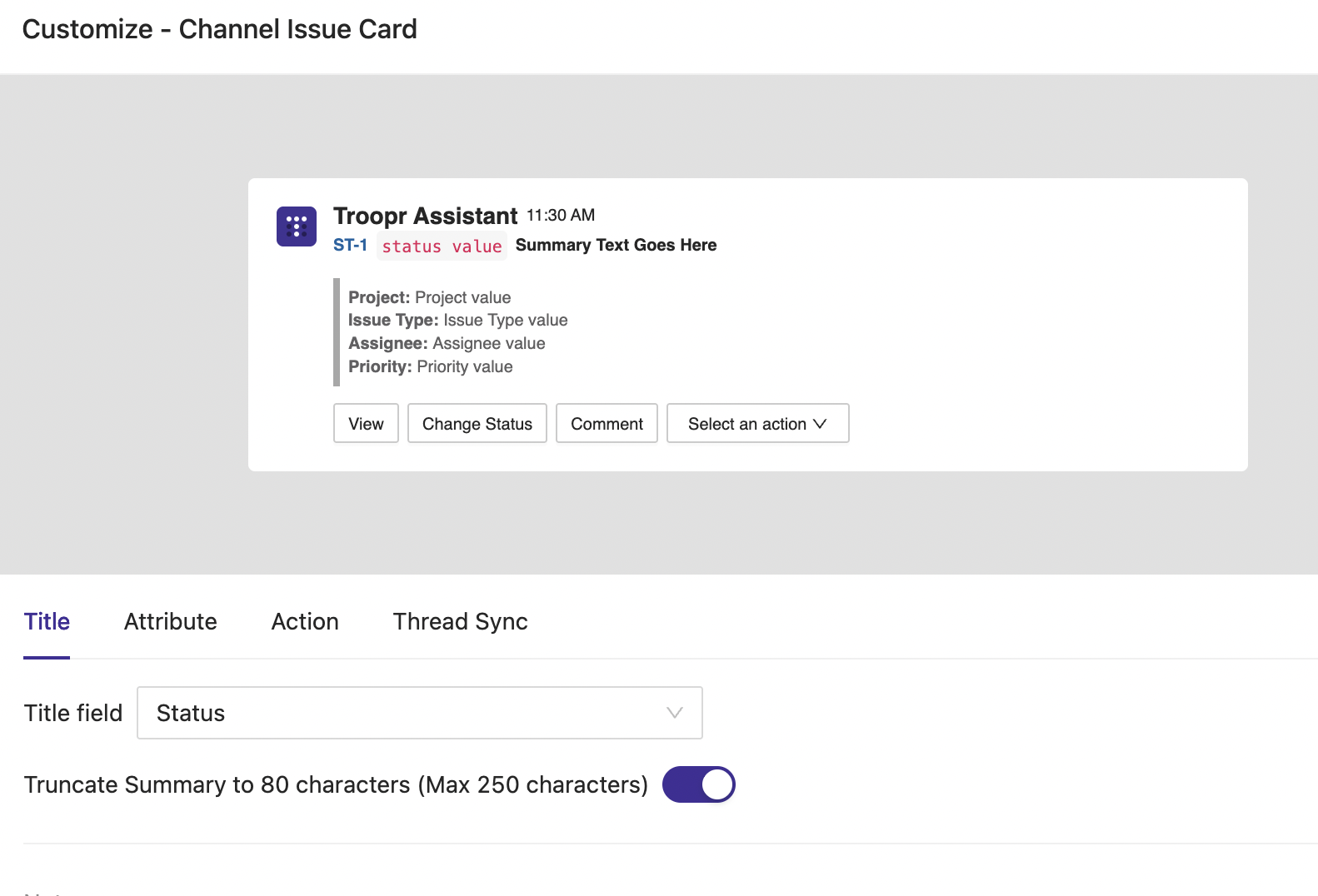Click the Truncate Summary to 80 characters label

pos(336,784)
